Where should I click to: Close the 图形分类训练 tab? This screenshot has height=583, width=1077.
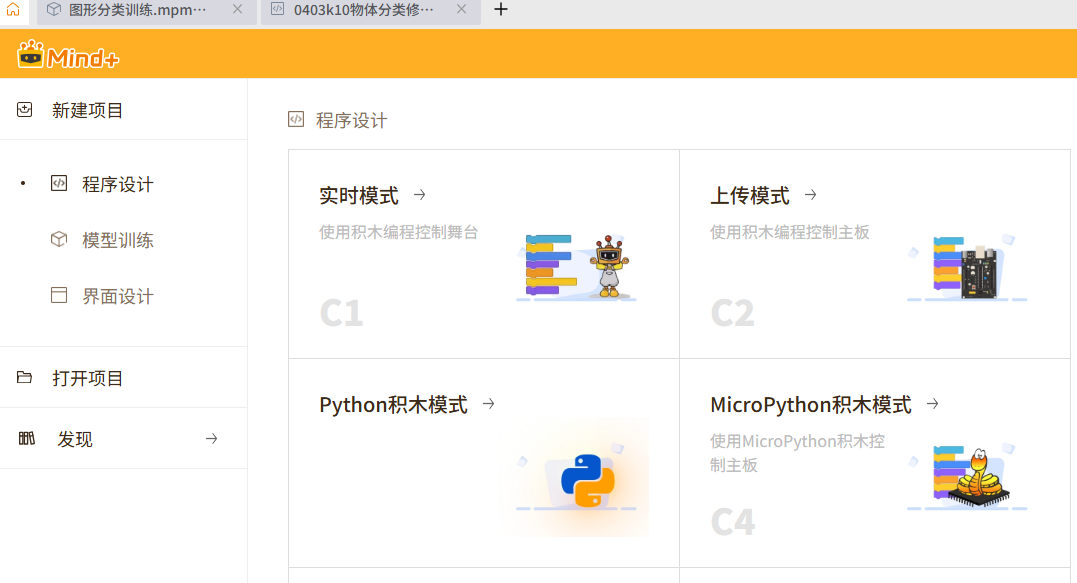[x=237, y=10]
